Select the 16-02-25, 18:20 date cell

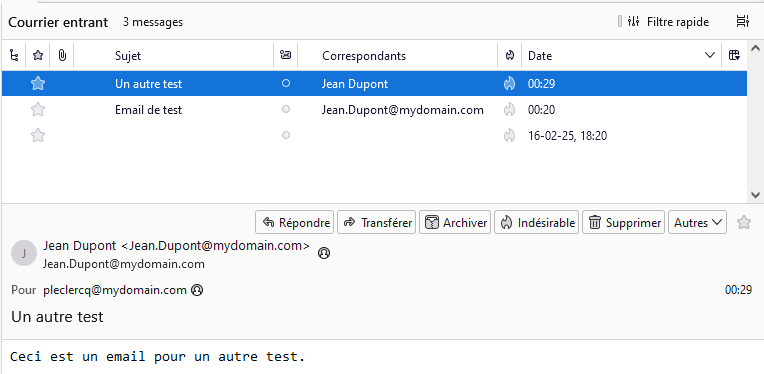[568, 135]
